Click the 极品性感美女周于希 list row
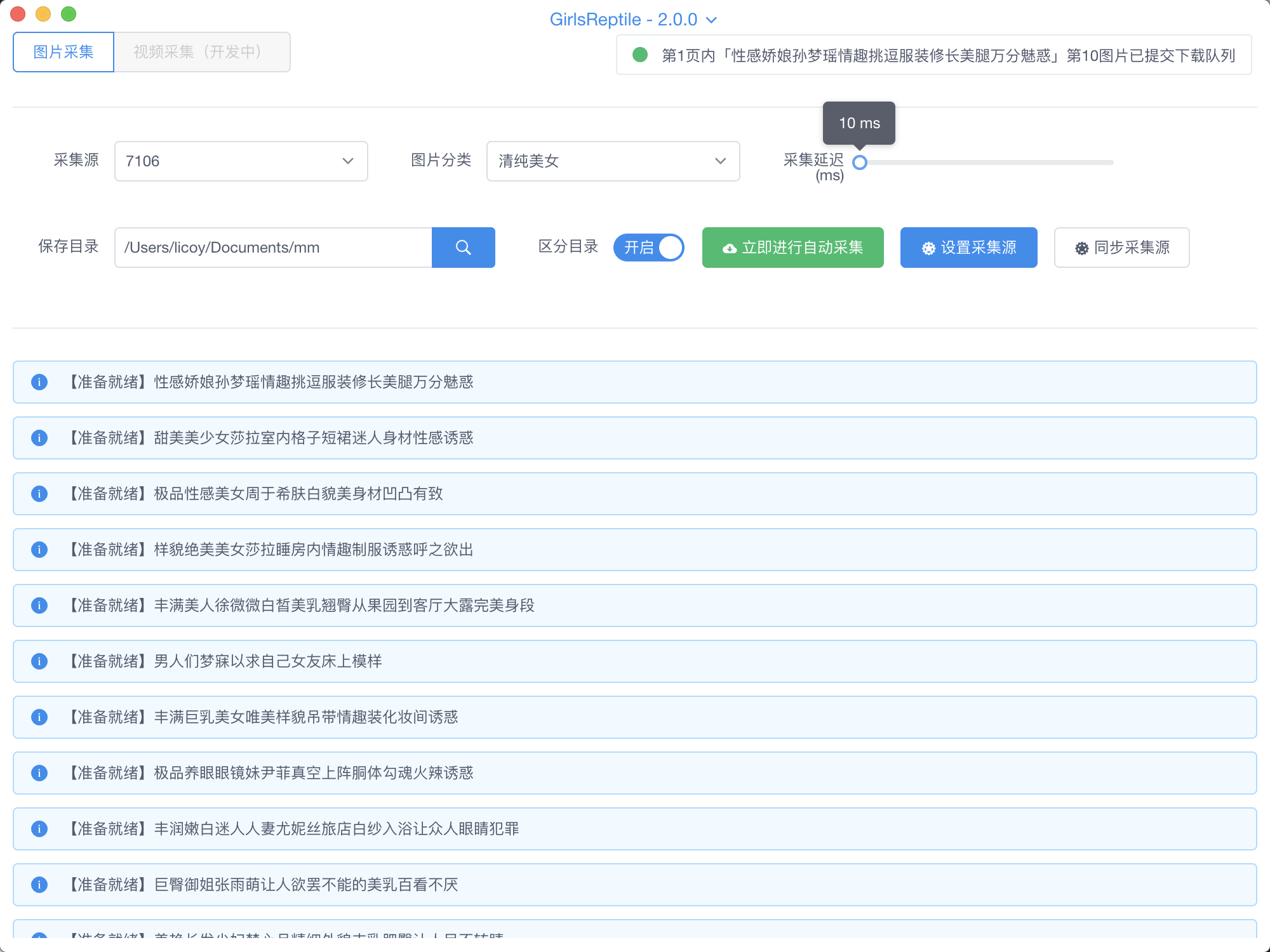Image resolution: width=1270 pixels, height=952 pixels. click(635, 494)
